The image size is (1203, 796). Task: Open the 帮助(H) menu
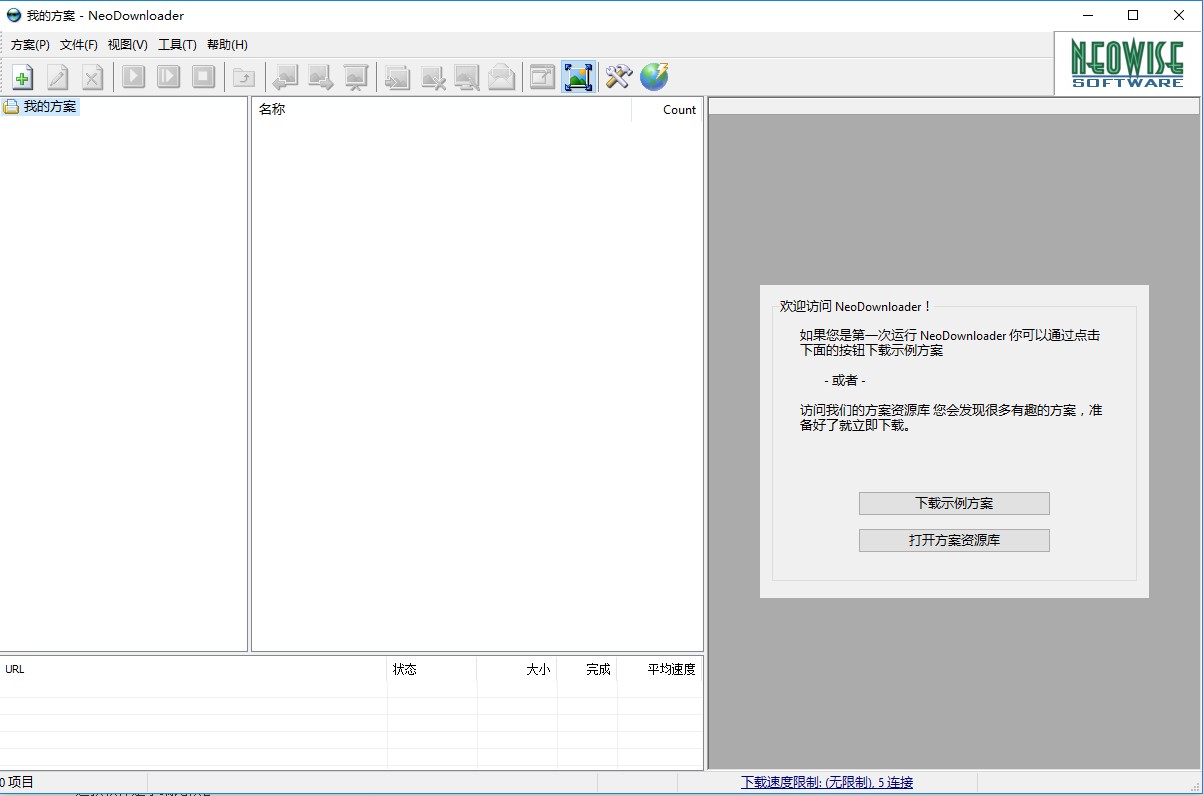(x=228, y=44)
